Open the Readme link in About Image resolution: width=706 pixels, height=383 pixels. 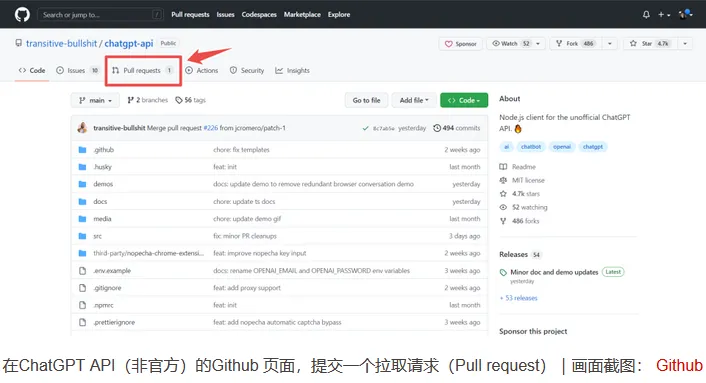pos(518,167)
